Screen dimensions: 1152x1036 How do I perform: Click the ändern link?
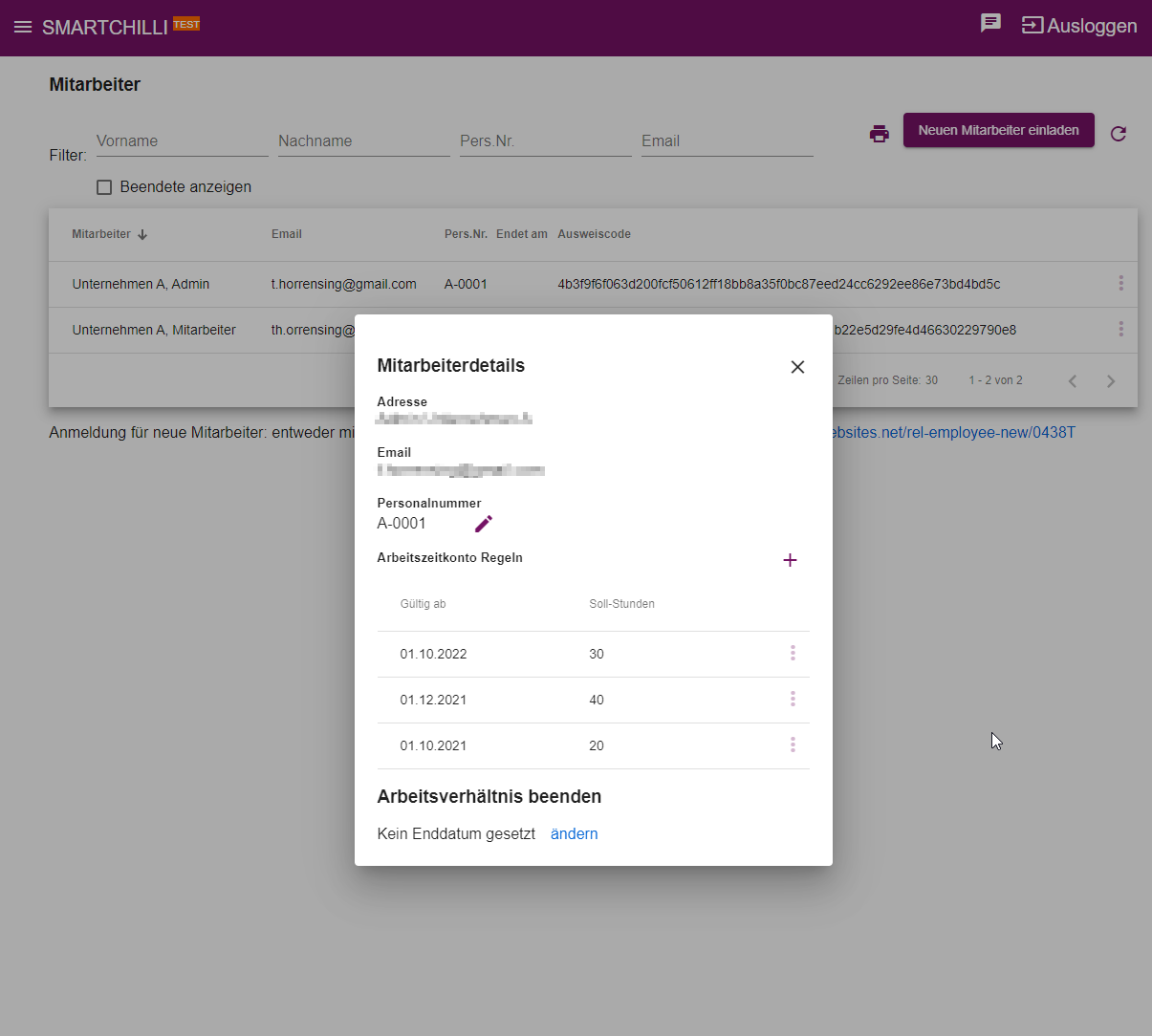pyautogui.click(x=574, y=834)
